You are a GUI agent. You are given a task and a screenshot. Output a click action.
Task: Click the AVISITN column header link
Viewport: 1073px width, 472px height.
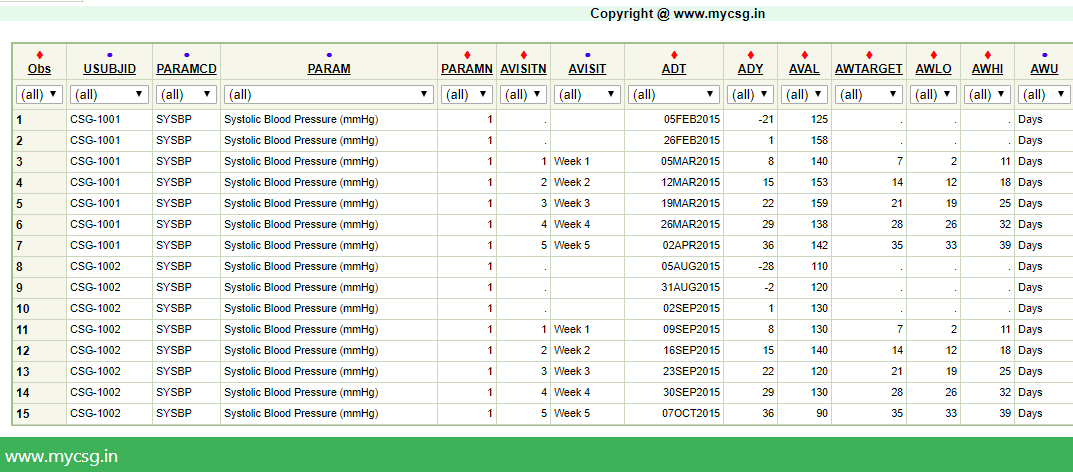point(523,69)
